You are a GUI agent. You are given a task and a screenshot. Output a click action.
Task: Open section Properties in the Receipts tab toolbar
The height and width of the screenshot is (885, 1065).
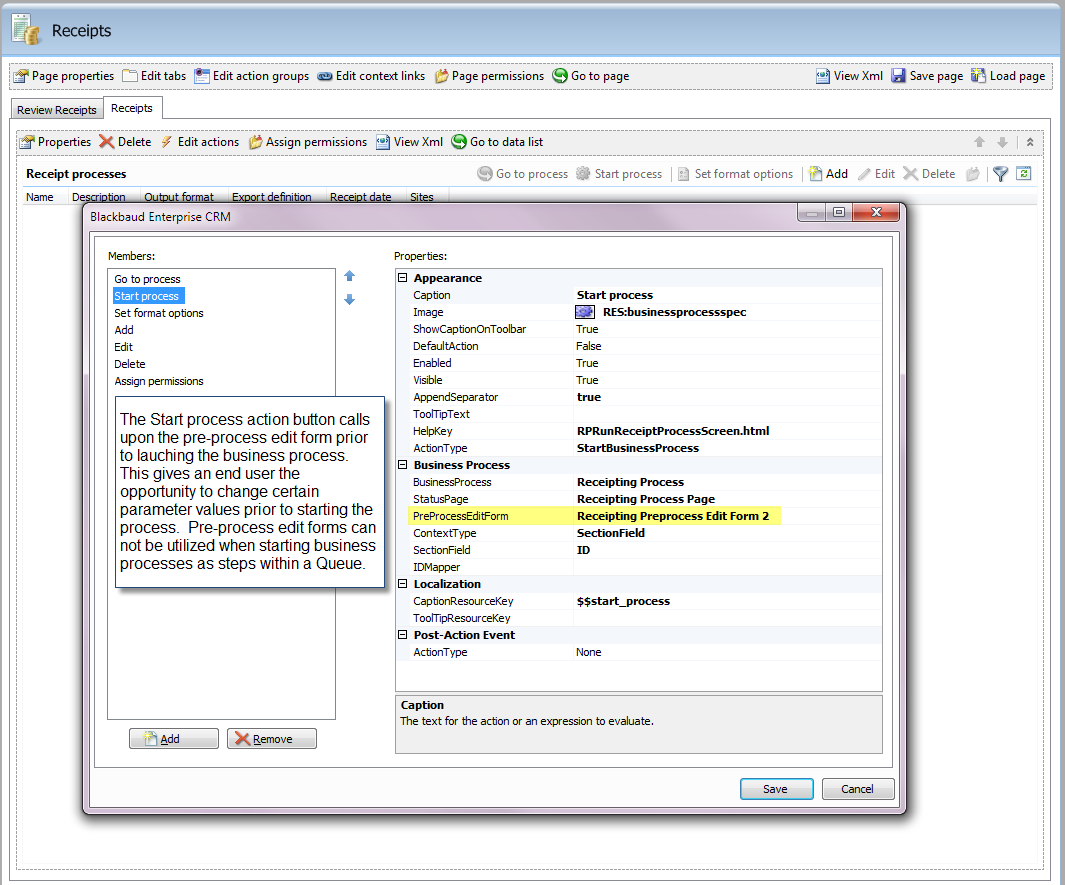(56, 142)
